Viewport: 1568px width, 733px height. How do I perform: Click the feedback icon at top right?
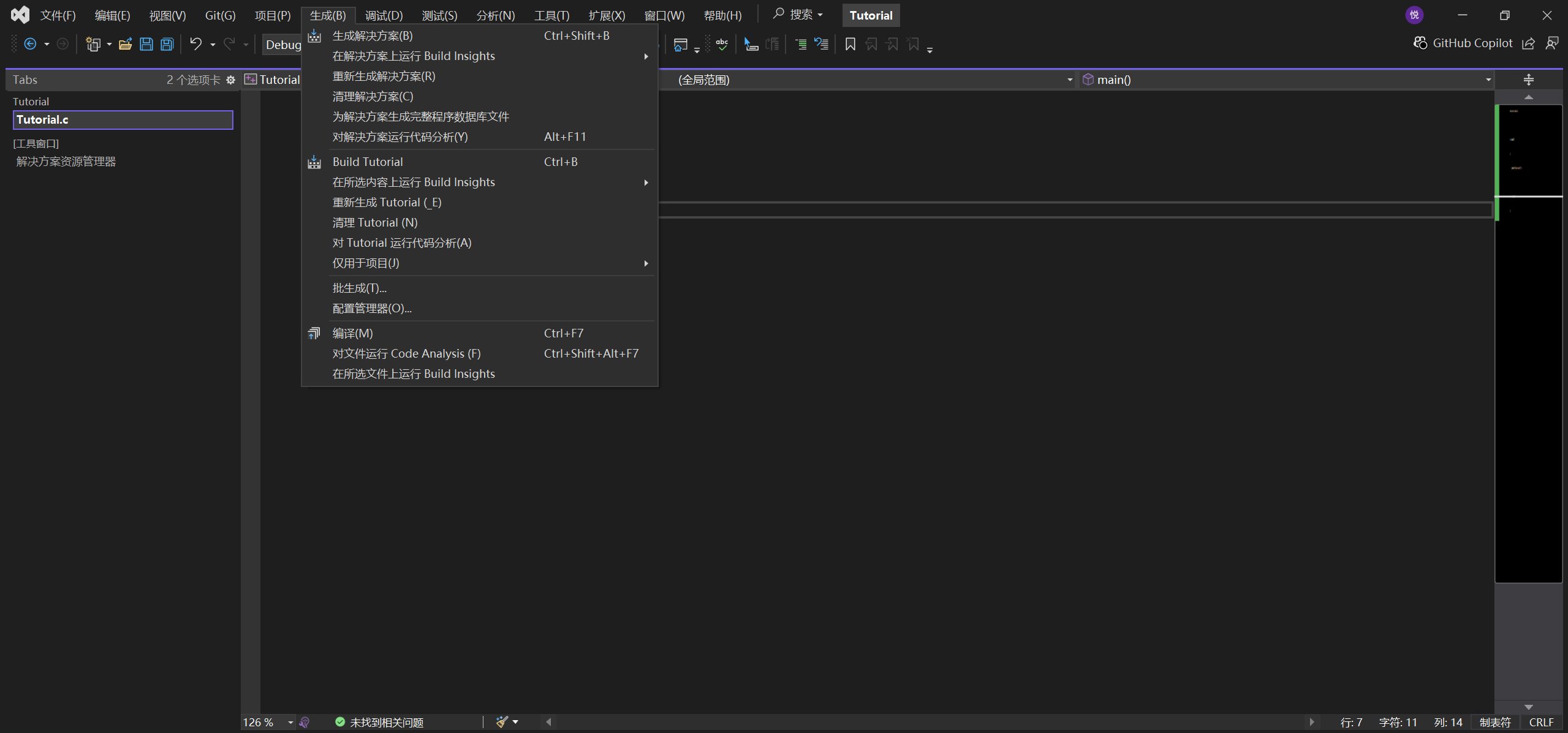(1551, 43)
